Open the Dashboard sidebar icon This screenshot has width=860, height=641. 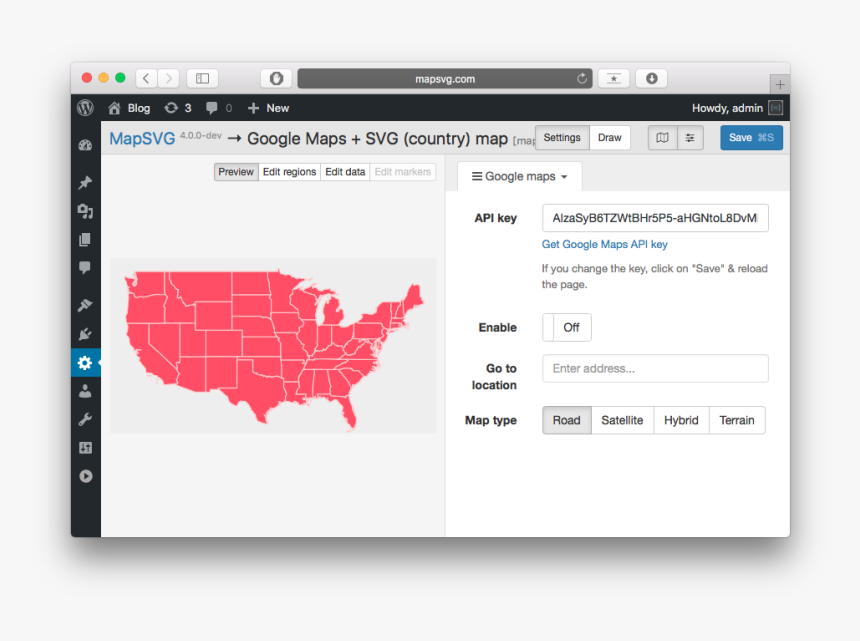pyautogui.click(x=85, y=145)
